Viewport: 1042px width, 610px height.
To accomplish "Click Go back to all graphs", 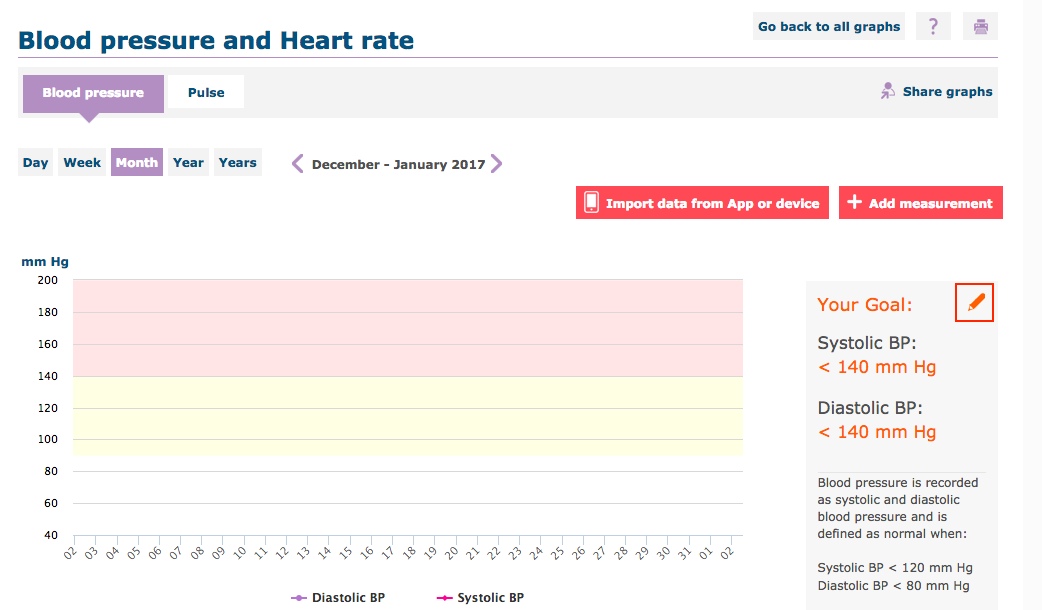I will click(829, 27).
